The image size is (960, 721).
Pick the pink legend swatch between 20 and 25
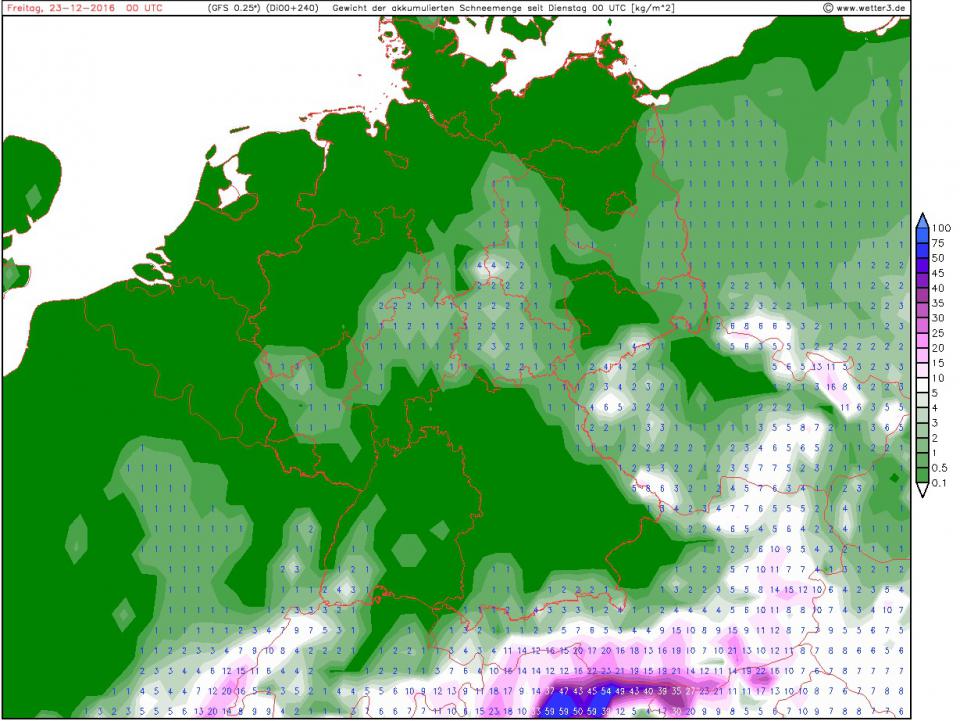(x=920, y=339)
